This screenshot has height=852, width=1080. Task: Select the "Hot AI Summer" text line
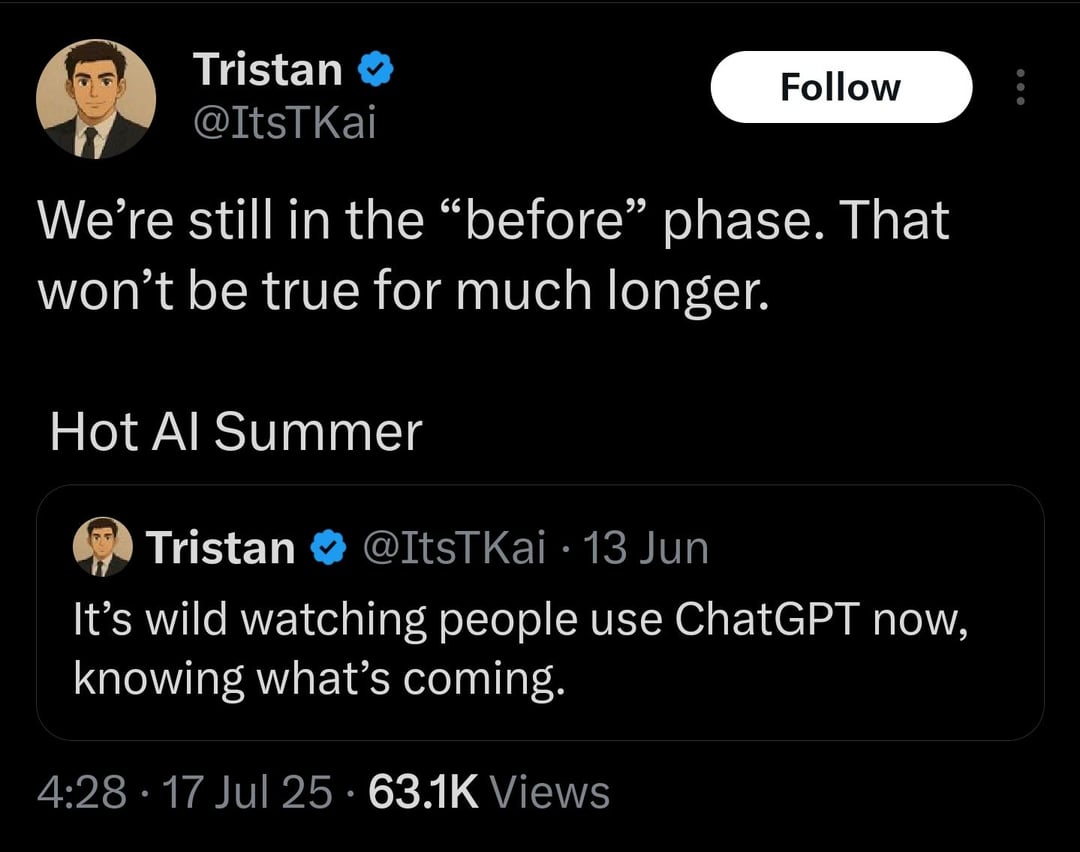236,432
